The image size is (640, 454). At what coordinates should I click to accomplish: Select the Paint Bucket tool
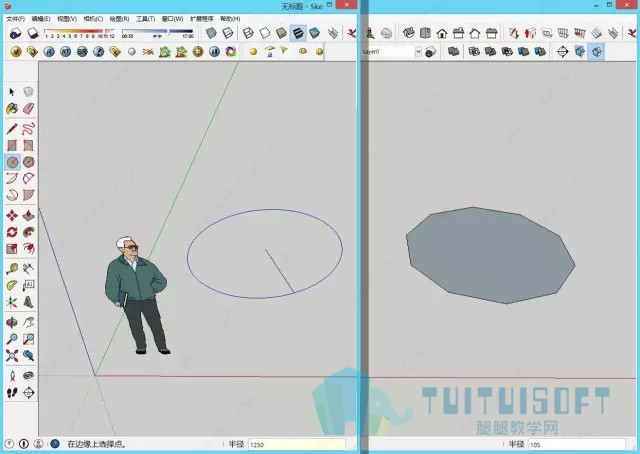(x=12, y=109)
